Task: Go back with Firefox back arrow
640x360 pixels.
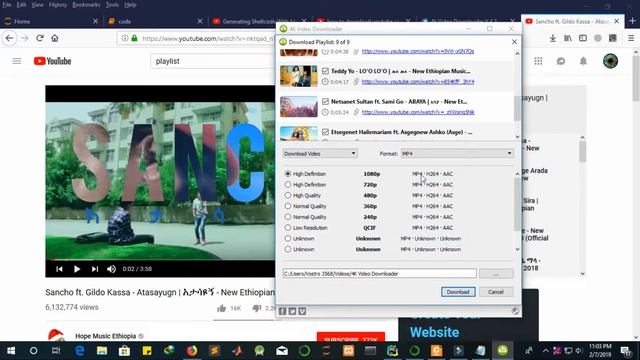Action: pos(9,38)
